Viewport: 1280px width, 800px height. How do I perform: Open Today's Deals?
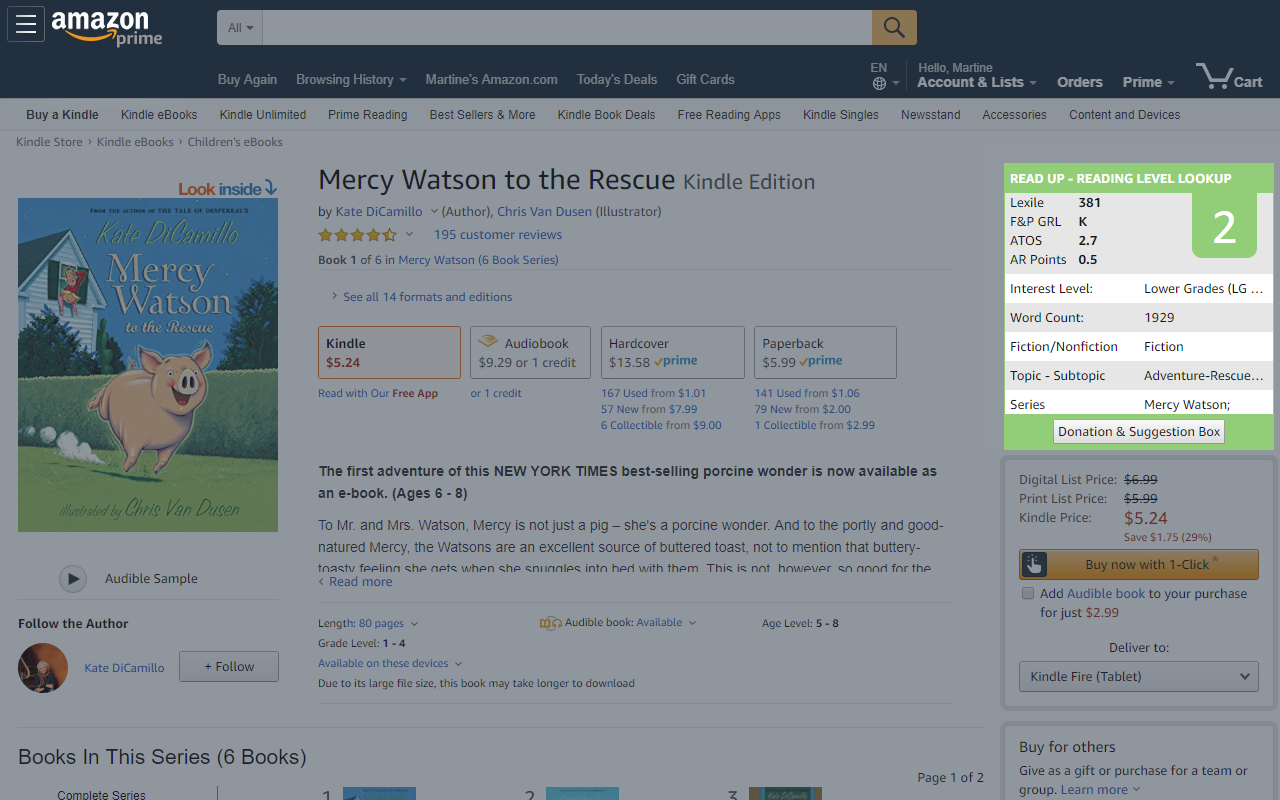point(617,79)
